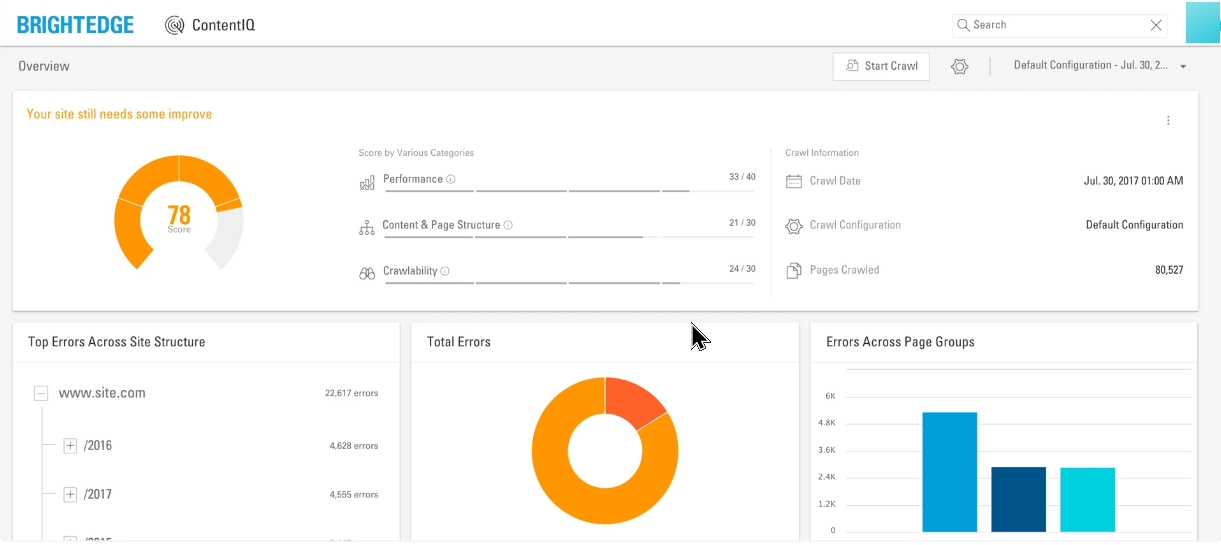
Task: Click the Crawl Information heading
Action: pos(822,153)
